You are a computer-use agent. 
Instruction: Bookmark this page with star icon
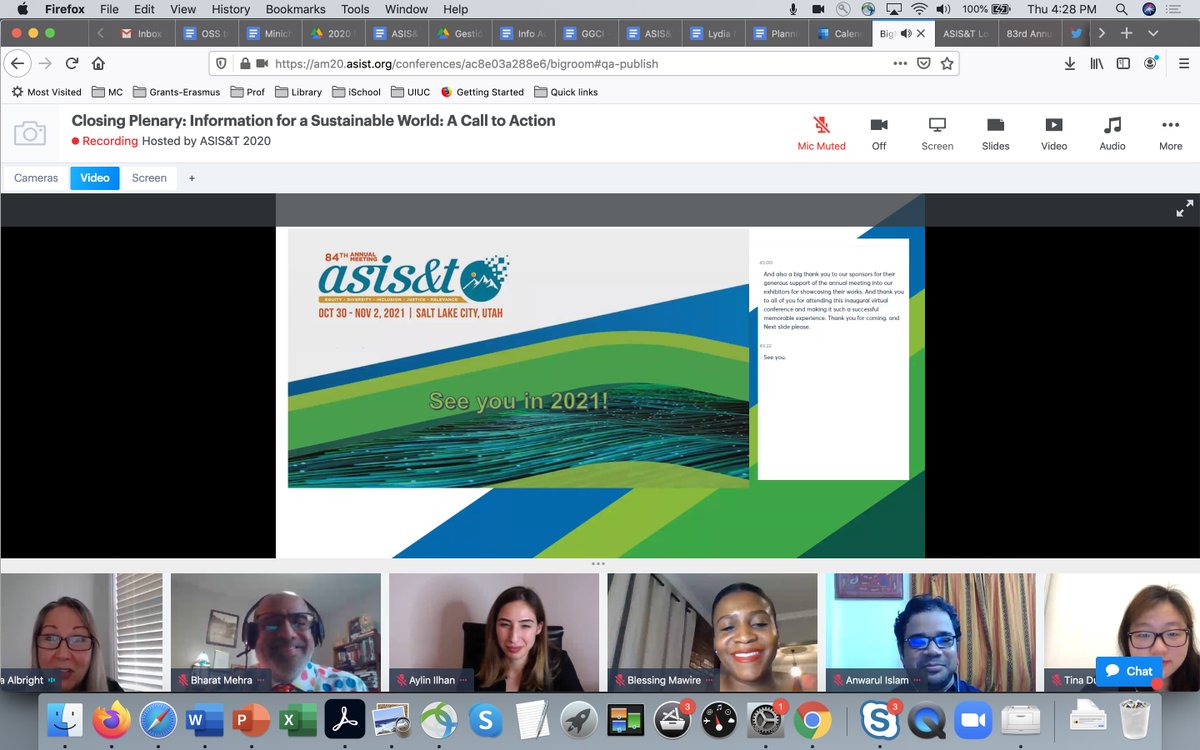(x=946, y=63)
